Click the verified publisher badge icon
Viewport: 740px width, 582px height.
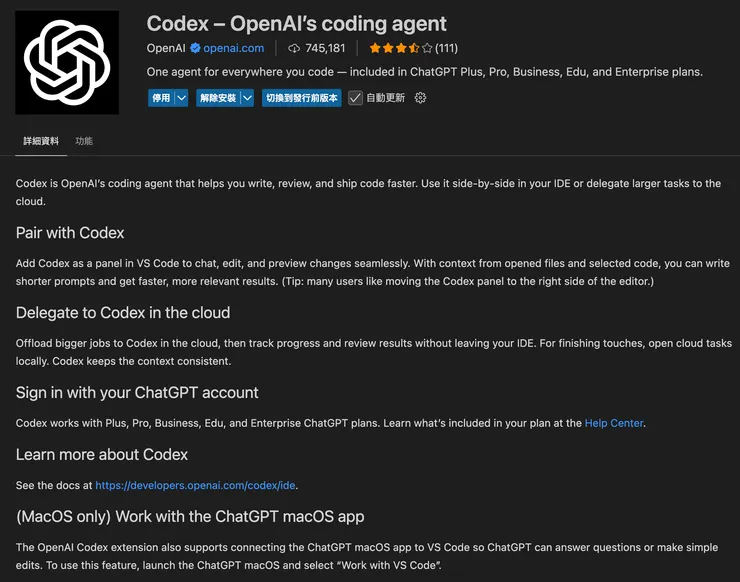(195, 48)
